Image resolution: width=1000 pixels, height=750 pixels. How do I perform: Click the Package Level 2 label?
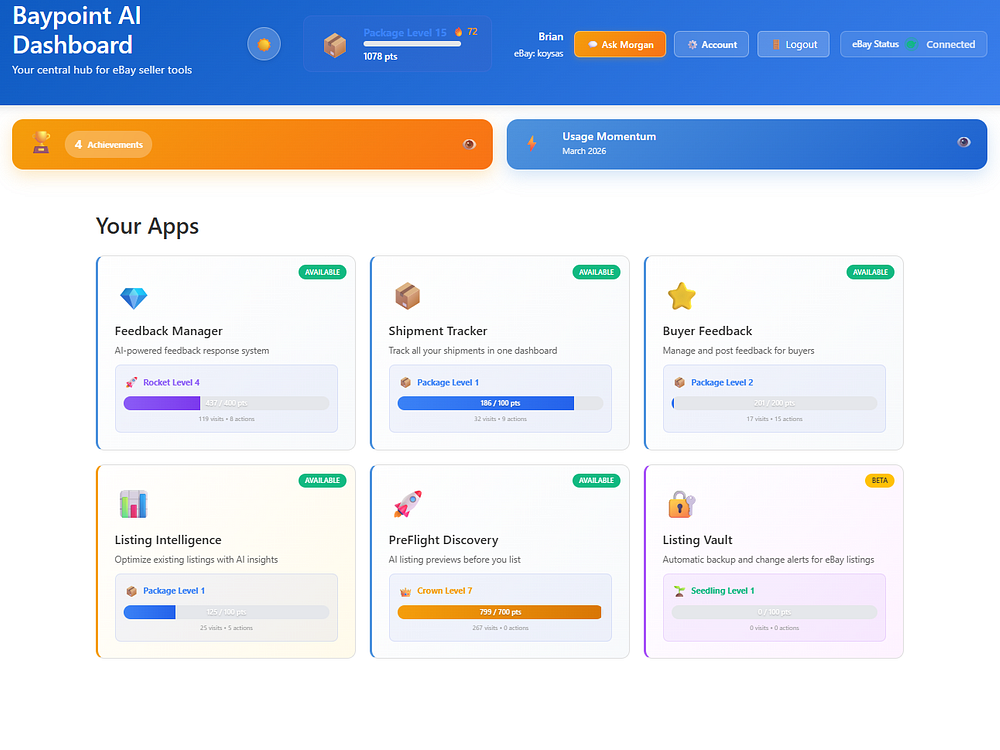coord(722,382)
